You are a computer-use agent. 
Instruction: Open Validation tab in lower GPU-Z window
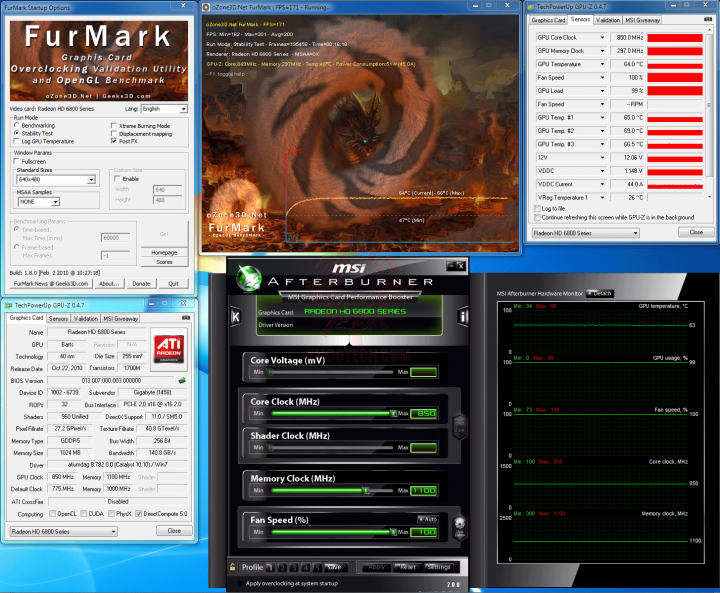pyautogui.click(x=86, y=318)
